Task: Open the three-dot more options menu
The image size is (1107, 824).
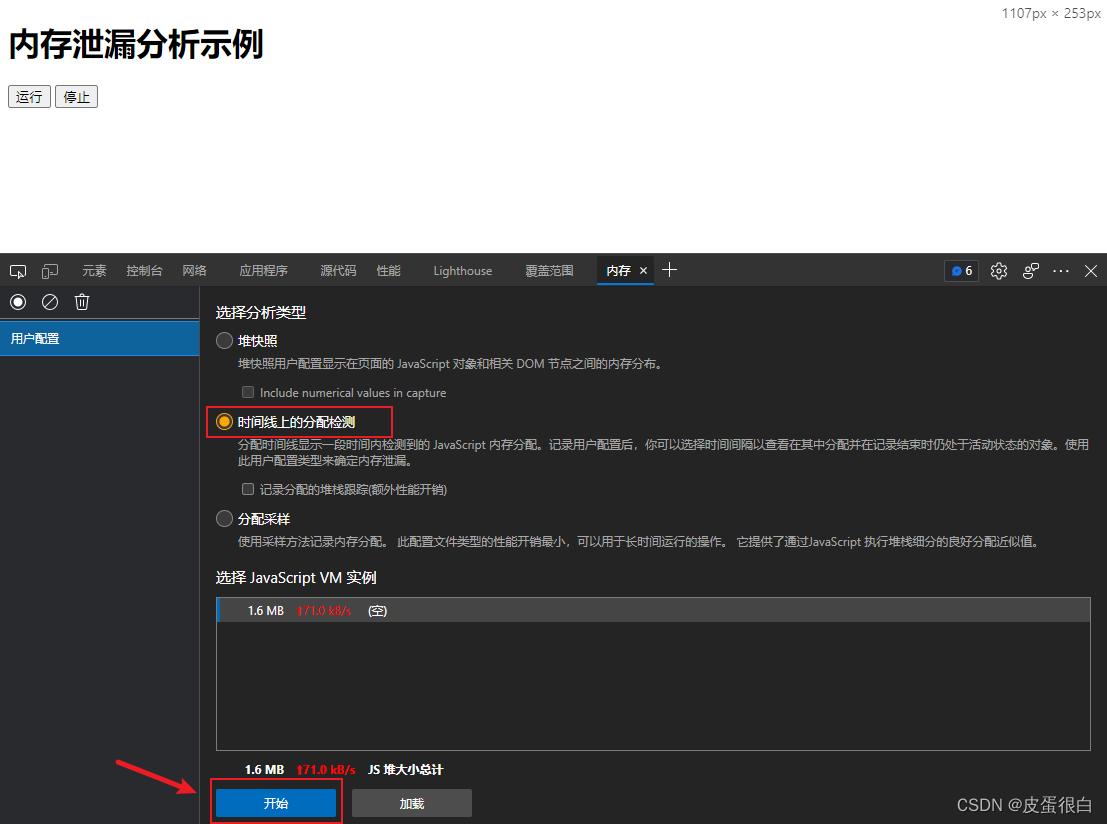Action: coord(1060,271)
